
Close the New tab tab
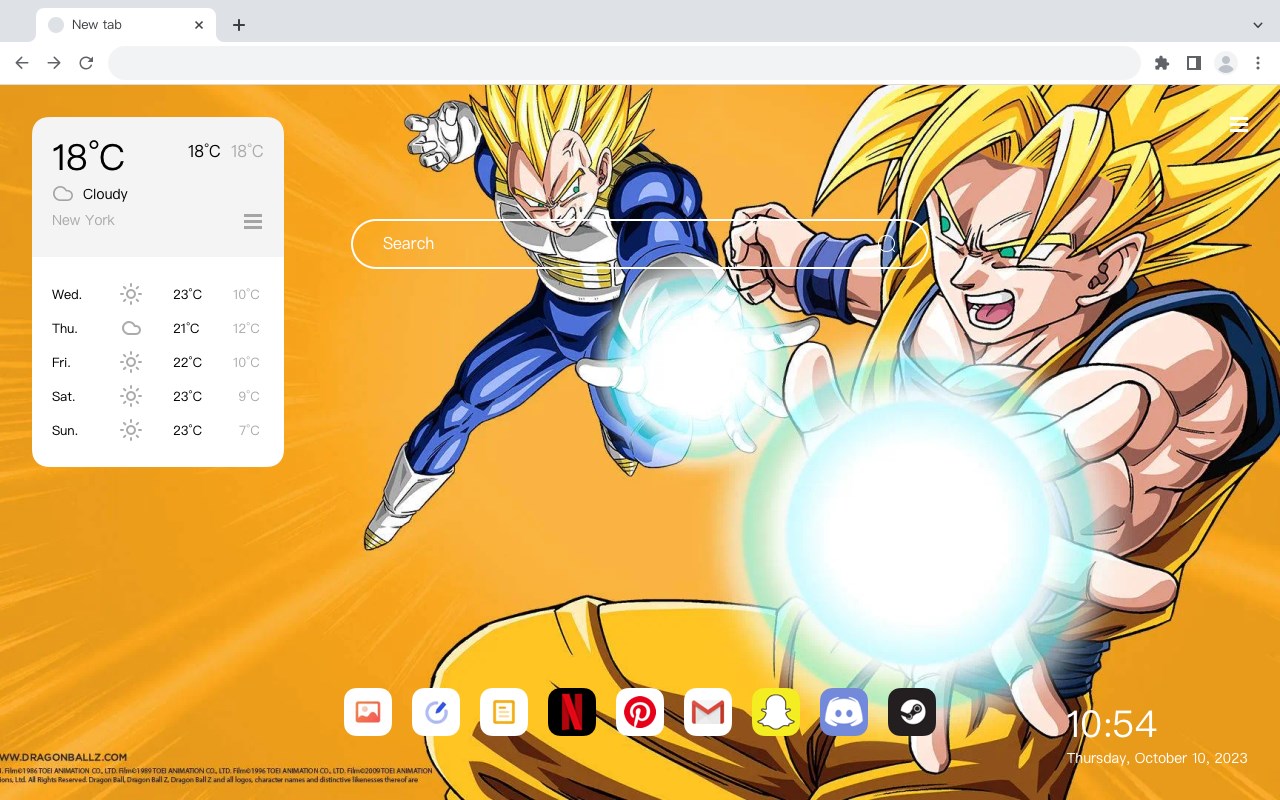[x=199, y=25]
